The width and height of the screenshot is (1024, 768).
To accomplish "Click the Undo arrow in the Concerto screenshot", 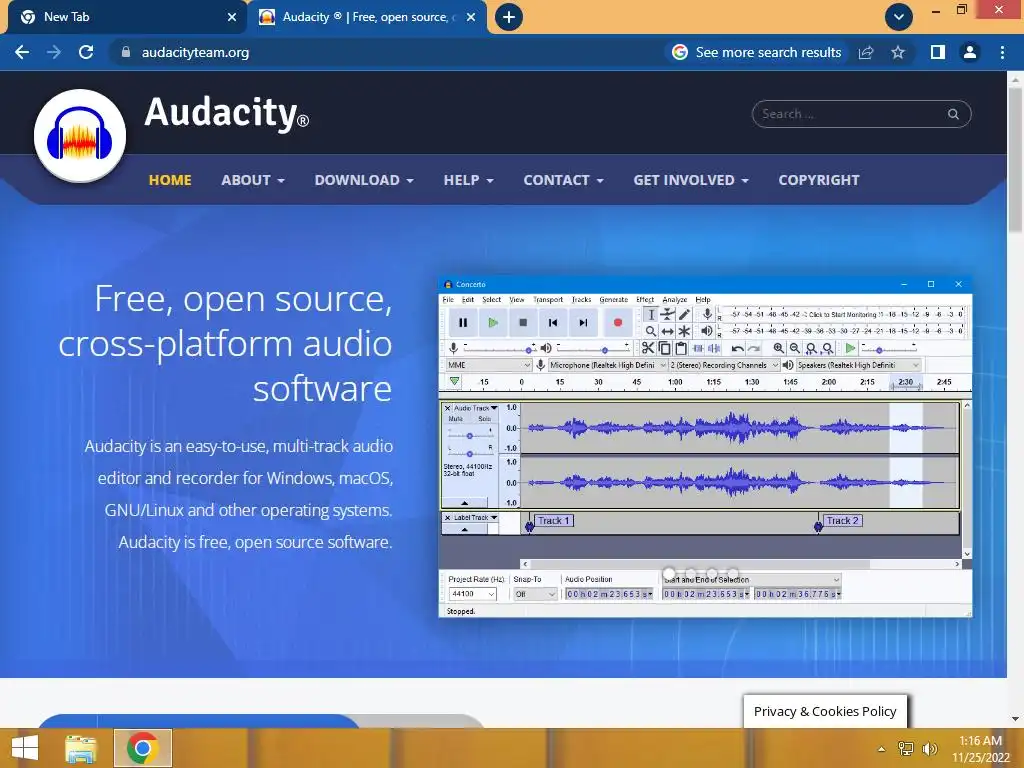I will (737, 349).
